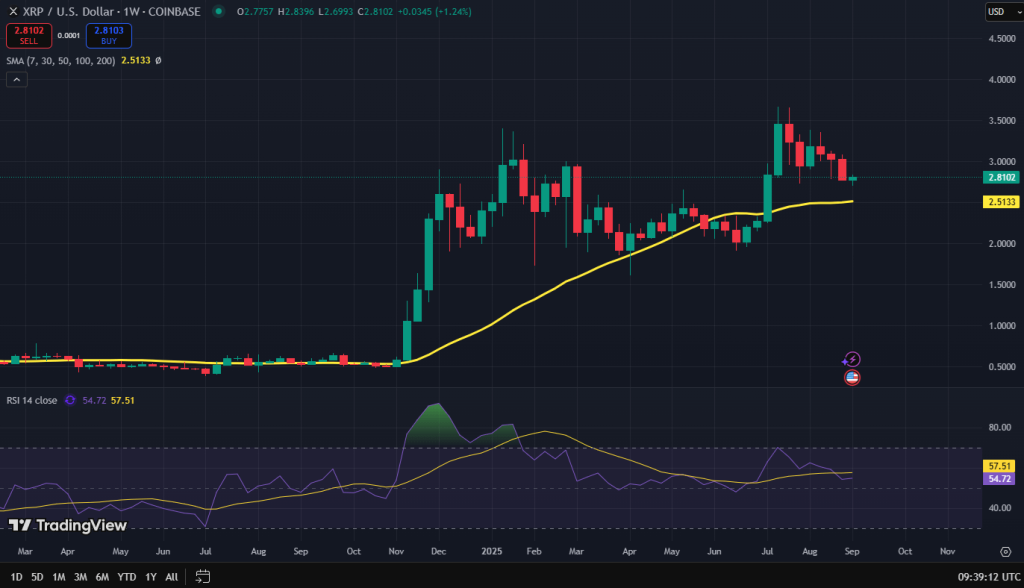Switch to the YTD range
Viewport: 1024px width, 588px height.
click(x=126, y=577)
